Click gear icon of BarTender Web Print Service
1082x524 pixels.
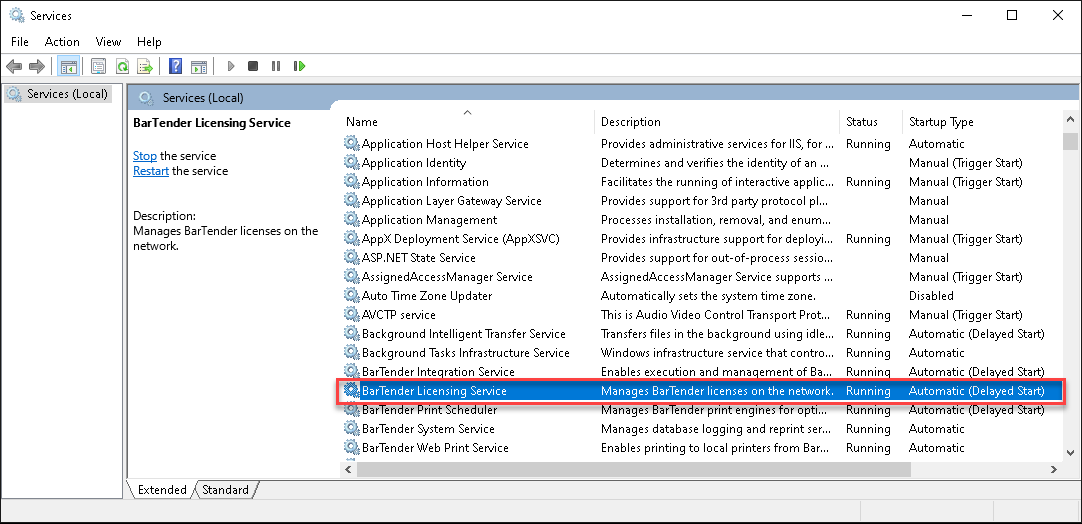(x=352, y=447)
